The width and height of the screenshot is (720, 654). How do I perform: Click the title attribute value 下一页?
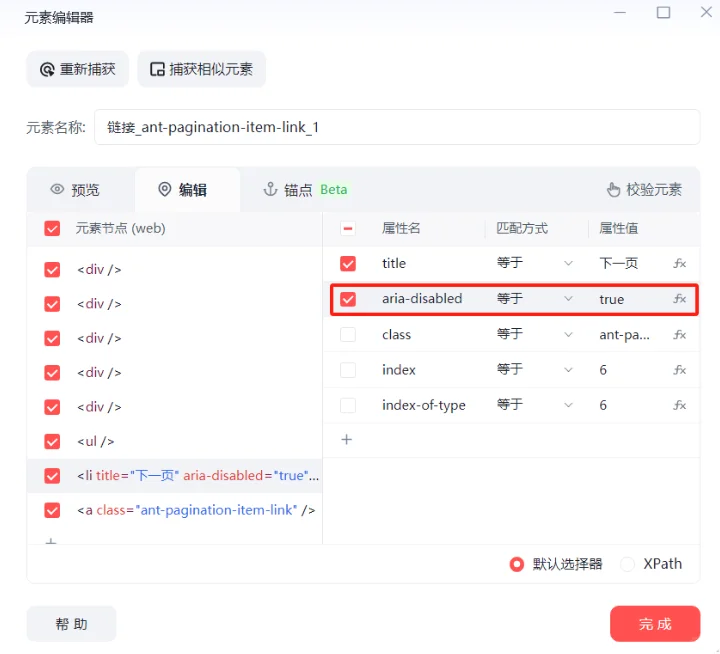pyautogui.click(x=619, y=264)
